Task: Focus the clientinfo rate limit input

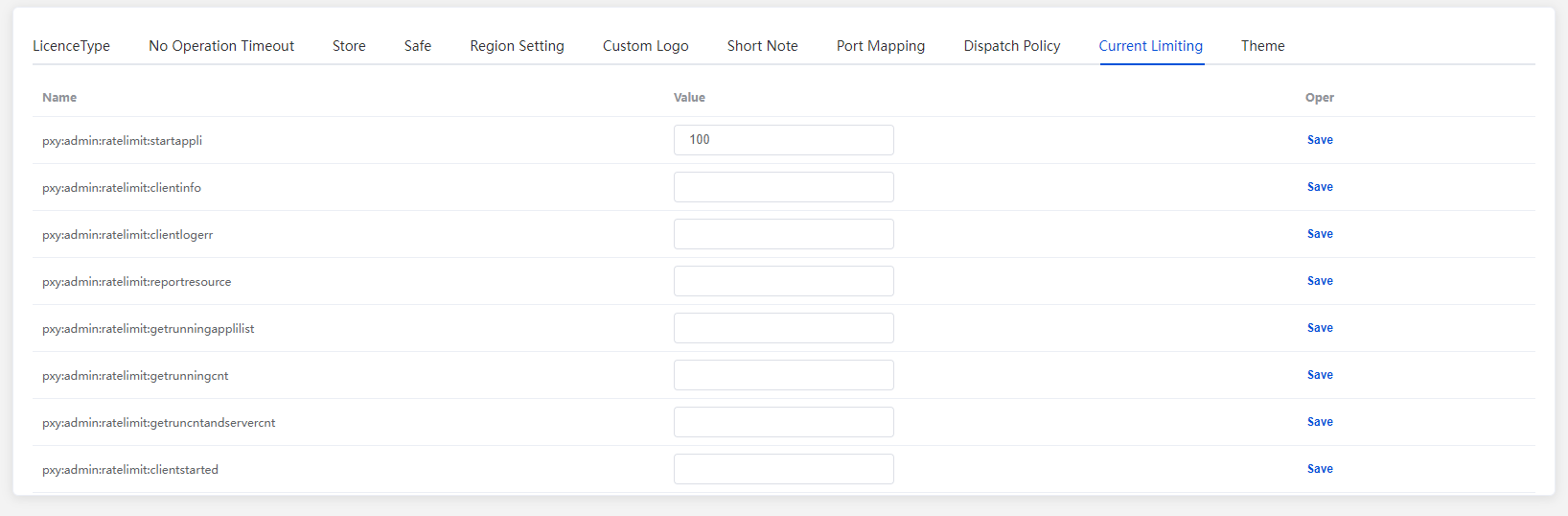Action: [784, 187]
